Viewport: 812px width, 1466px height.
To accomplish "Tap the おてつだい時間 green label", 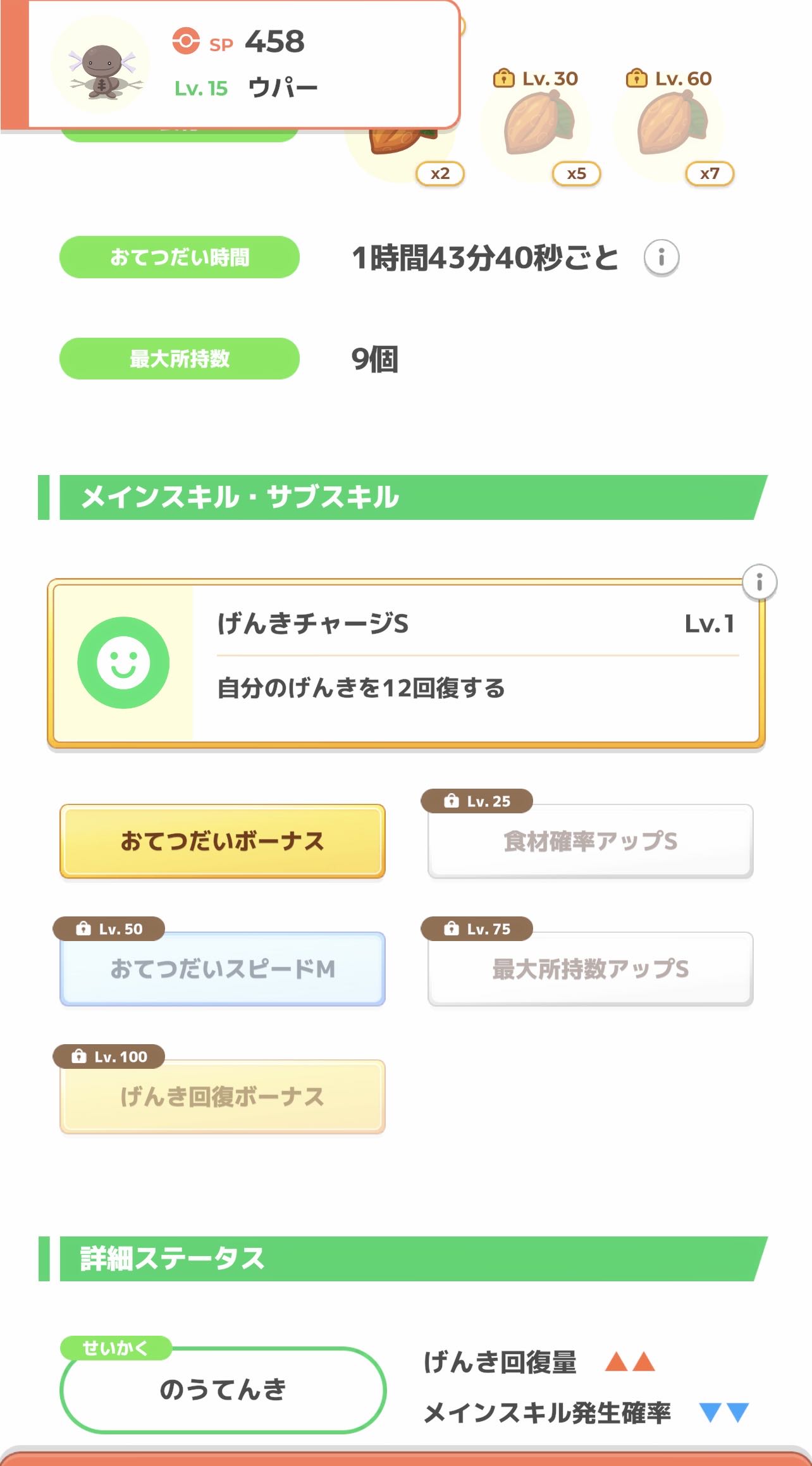I will [180, 257].
